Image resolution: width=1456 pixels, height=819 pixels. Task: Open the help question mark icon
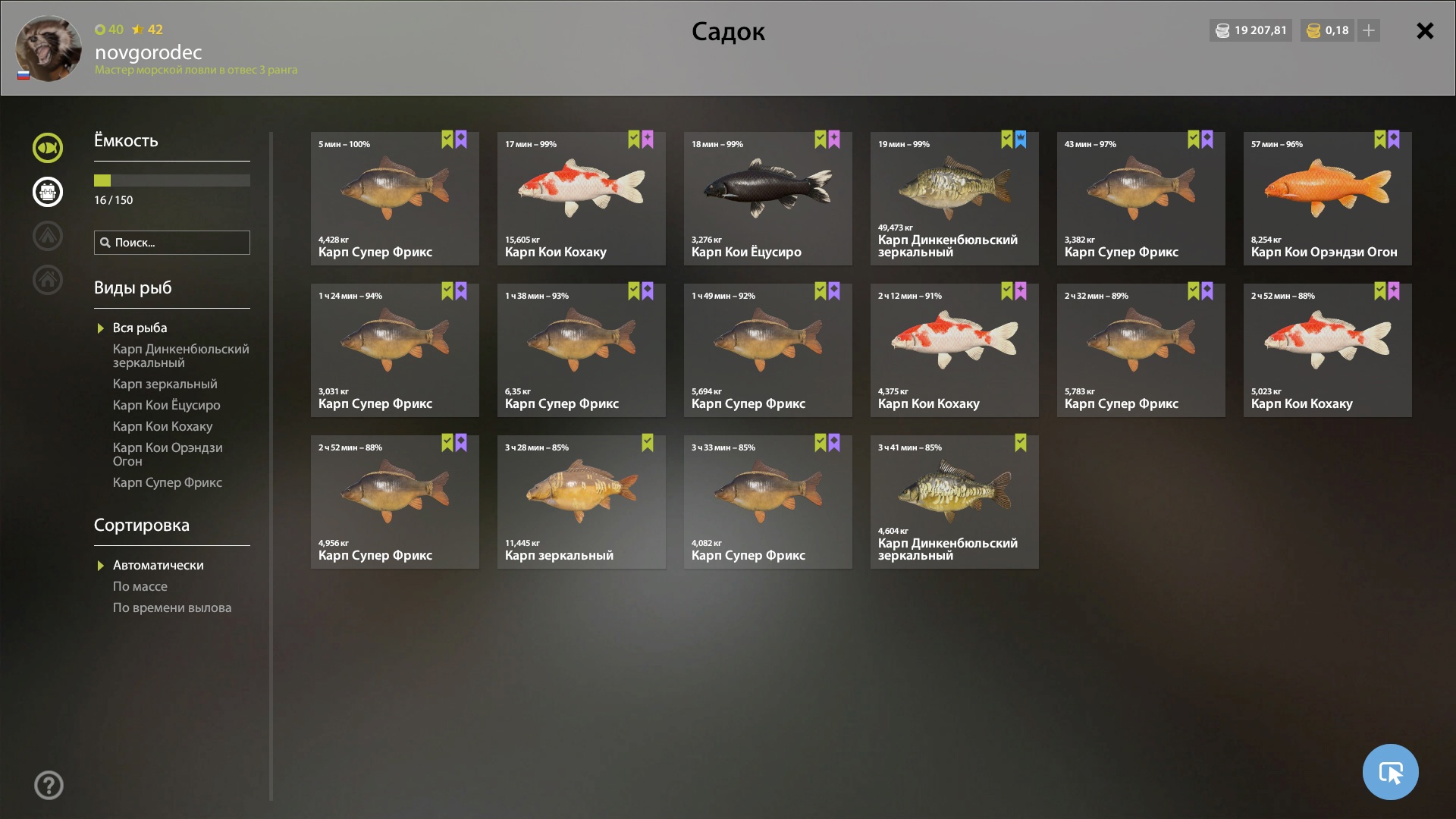pos(49,785)
